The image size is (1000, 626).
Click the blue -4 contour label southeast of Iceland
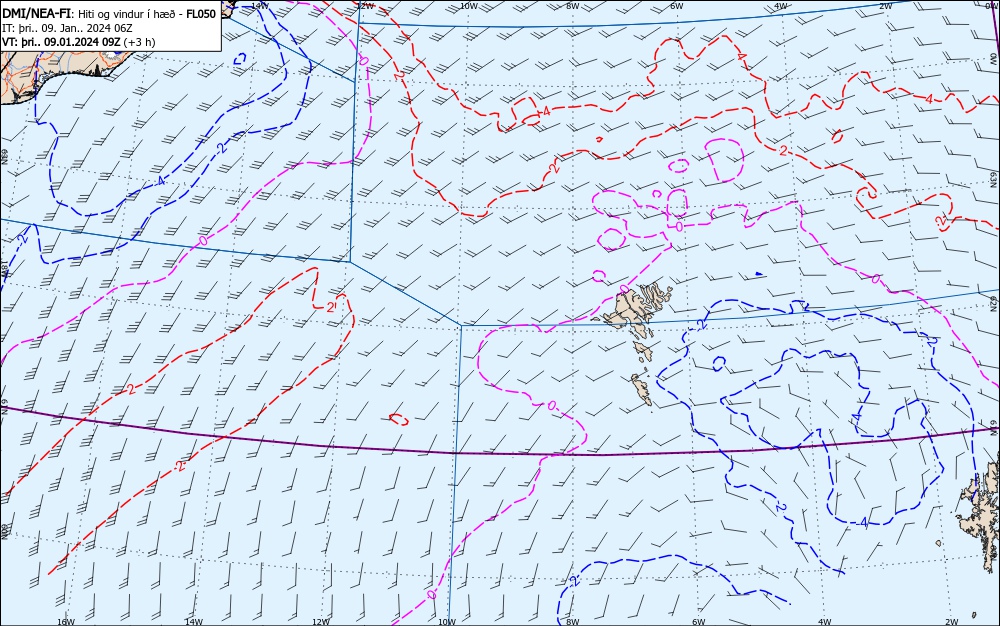[x=159, y=182]
